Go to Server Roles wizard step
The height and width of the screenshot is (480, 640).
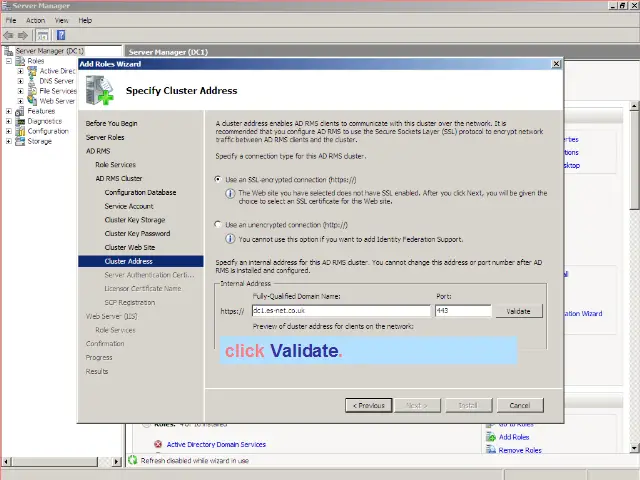coord(105,137)
